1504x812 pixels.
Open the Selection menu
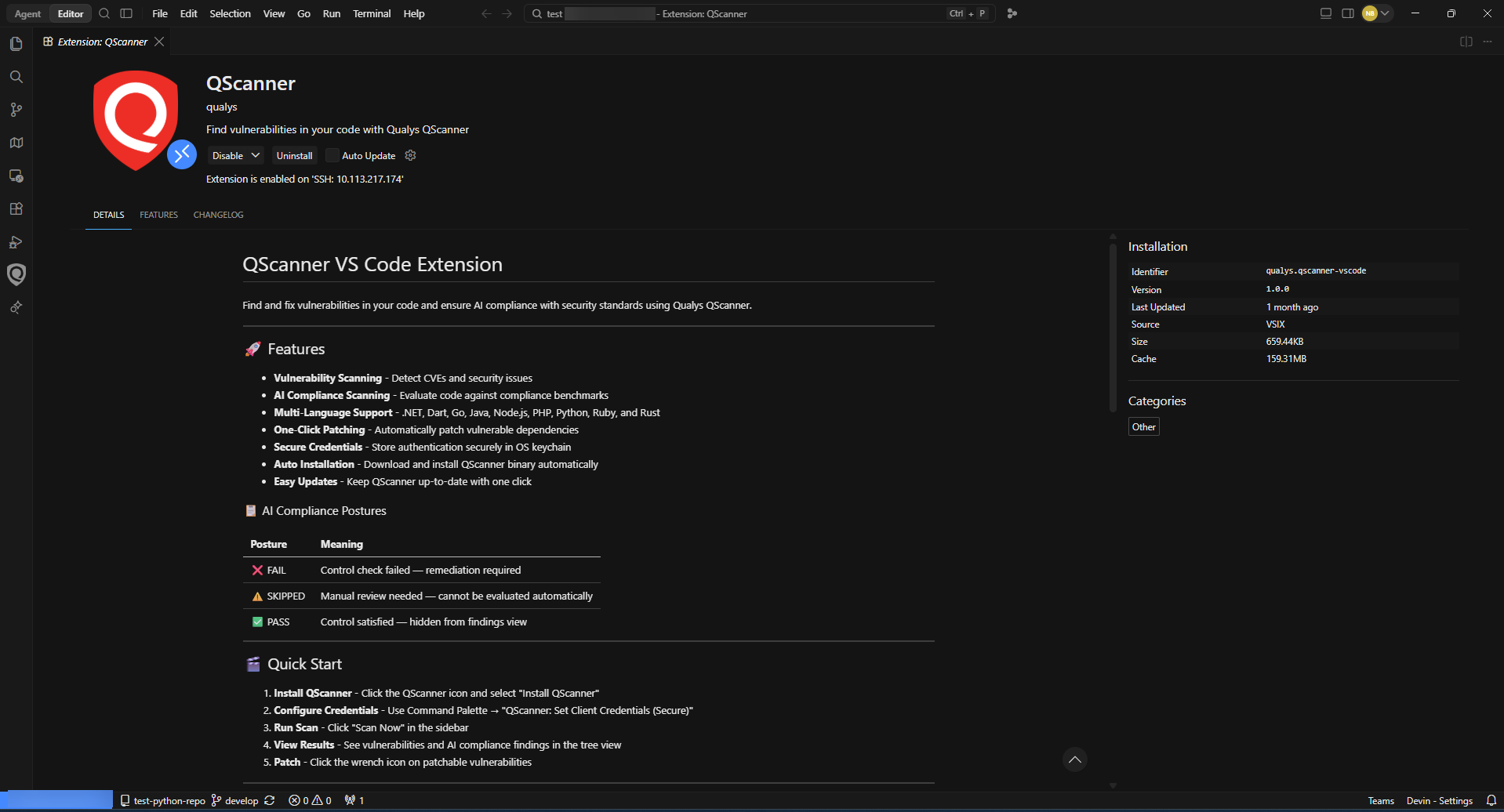[230, 13]
